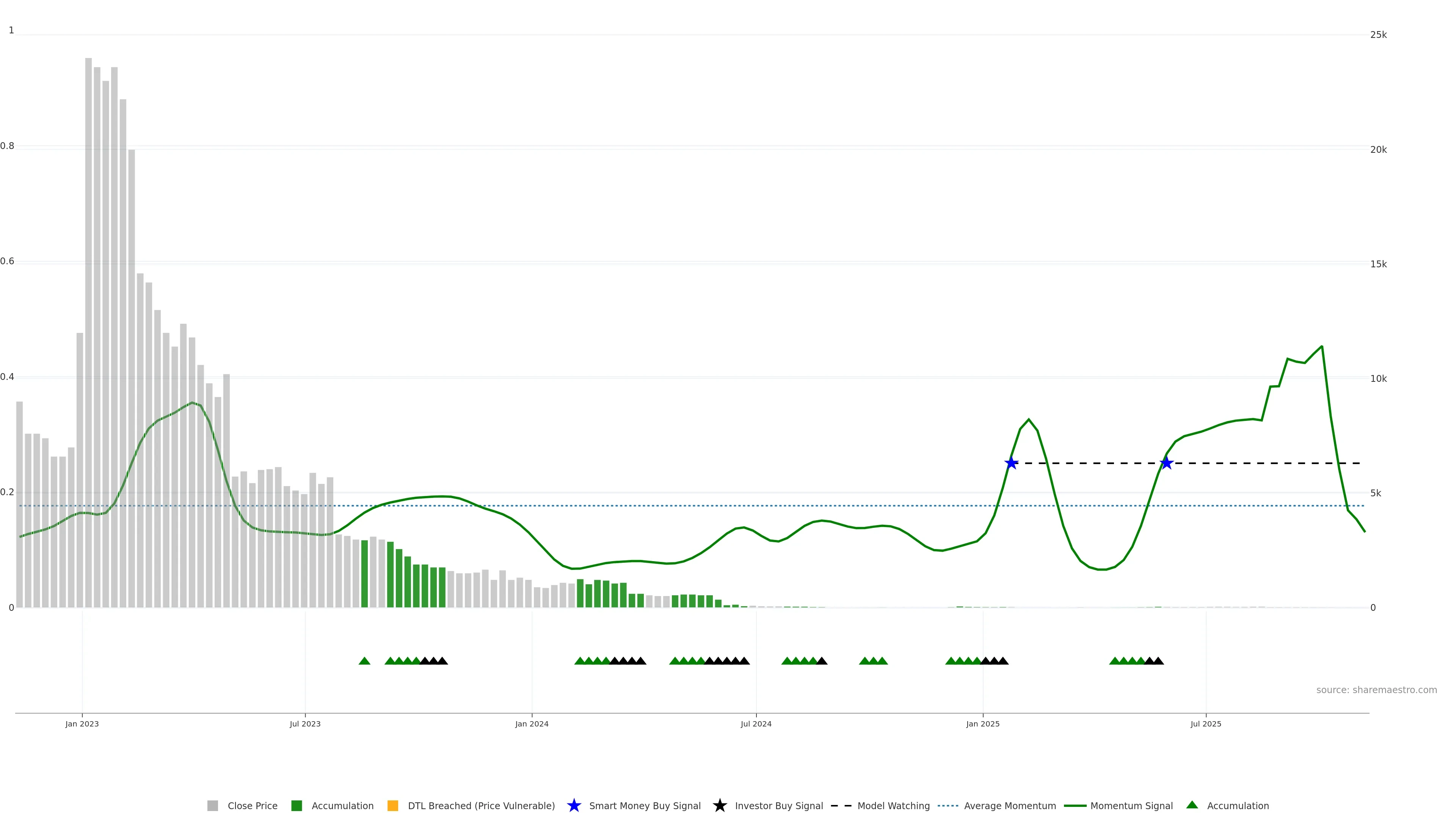Click green triangle Accumulation legend icon
The image size is (1456, 819).
[x=1192, y=805]
